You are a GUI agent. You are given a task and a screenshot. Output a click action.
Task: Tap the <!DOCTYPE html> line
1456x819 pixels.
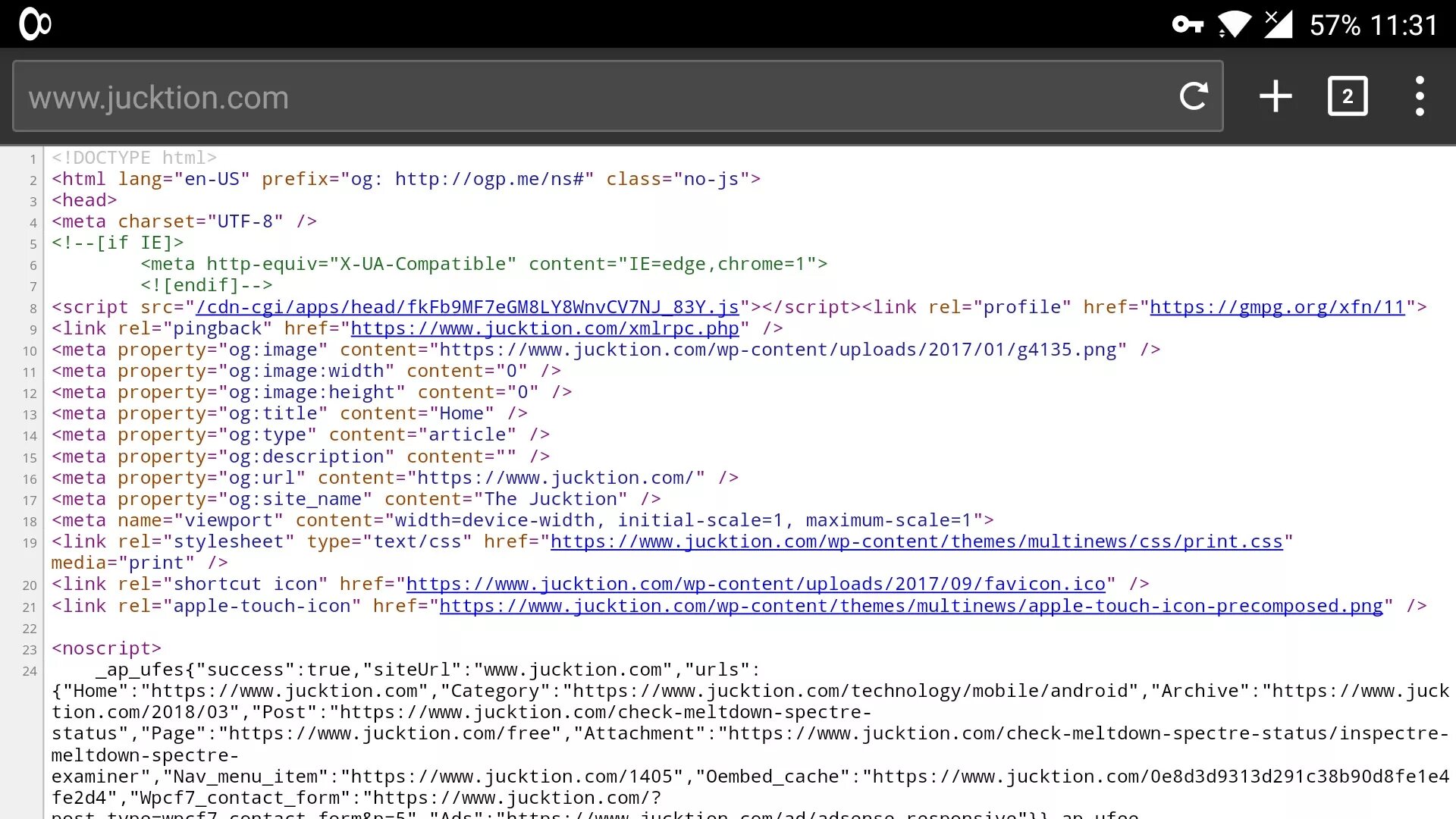point(134,158)
